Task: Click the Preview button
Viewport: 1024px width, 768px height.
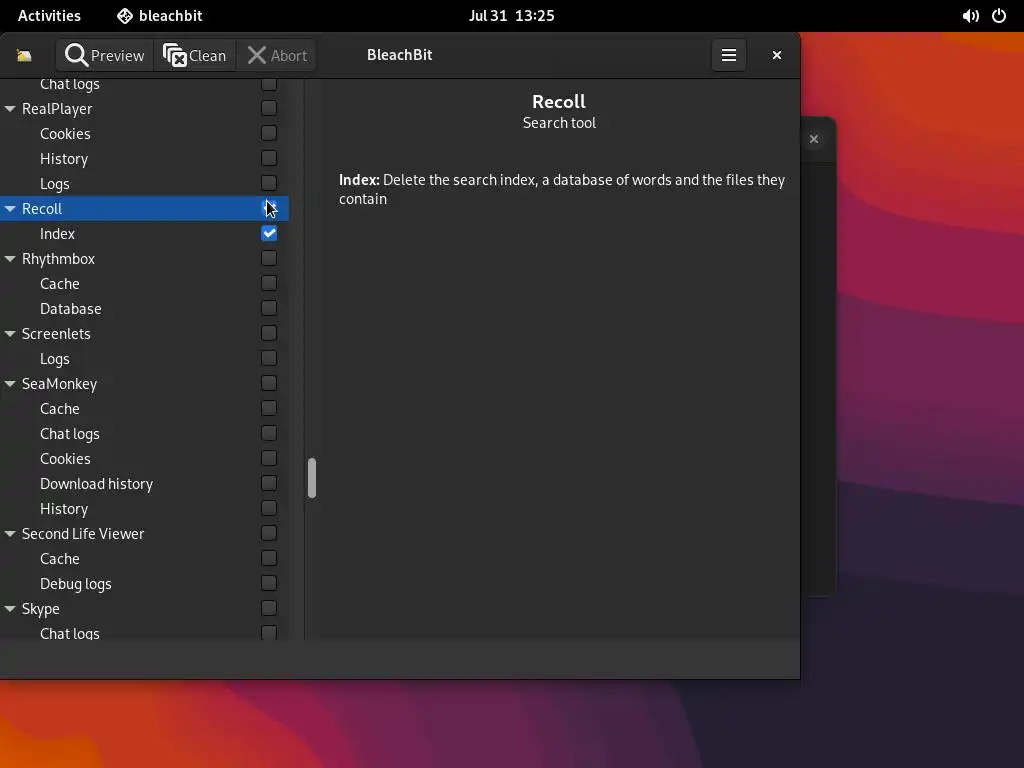Action: point(104,56)
